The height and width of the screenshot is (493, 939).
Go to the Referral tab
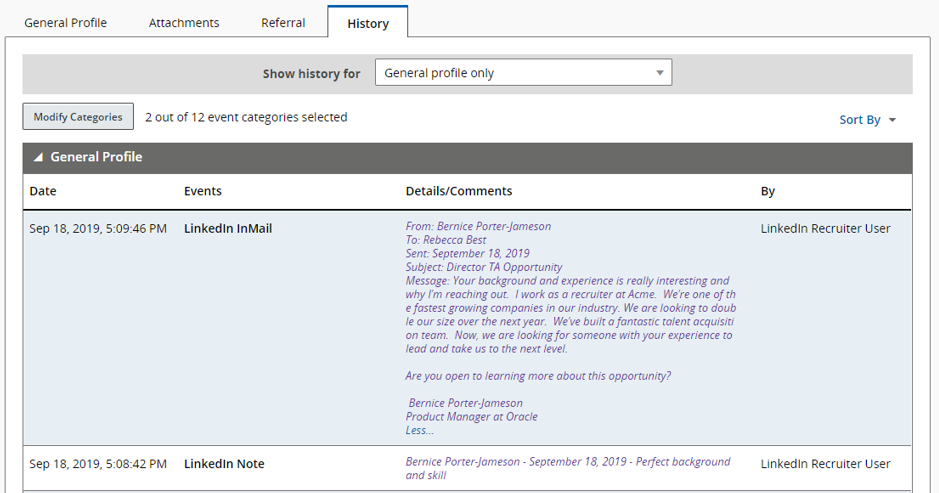[x=283, y=22]
